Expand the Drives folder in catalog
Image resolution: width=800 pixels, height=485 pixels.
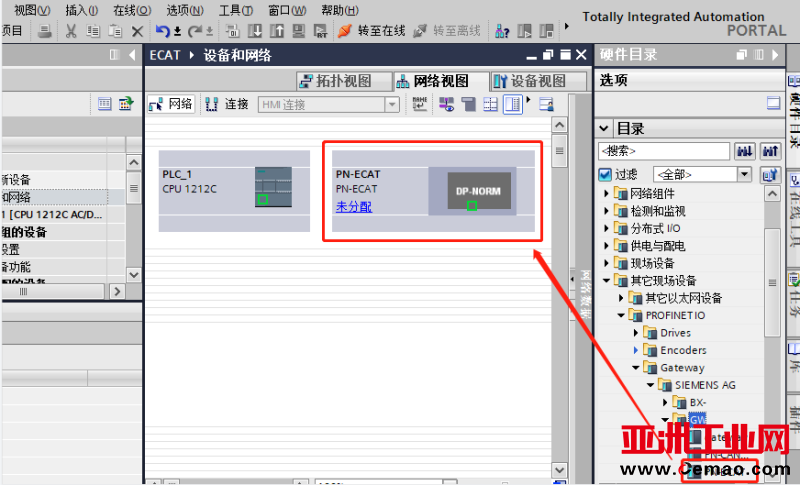636,333
